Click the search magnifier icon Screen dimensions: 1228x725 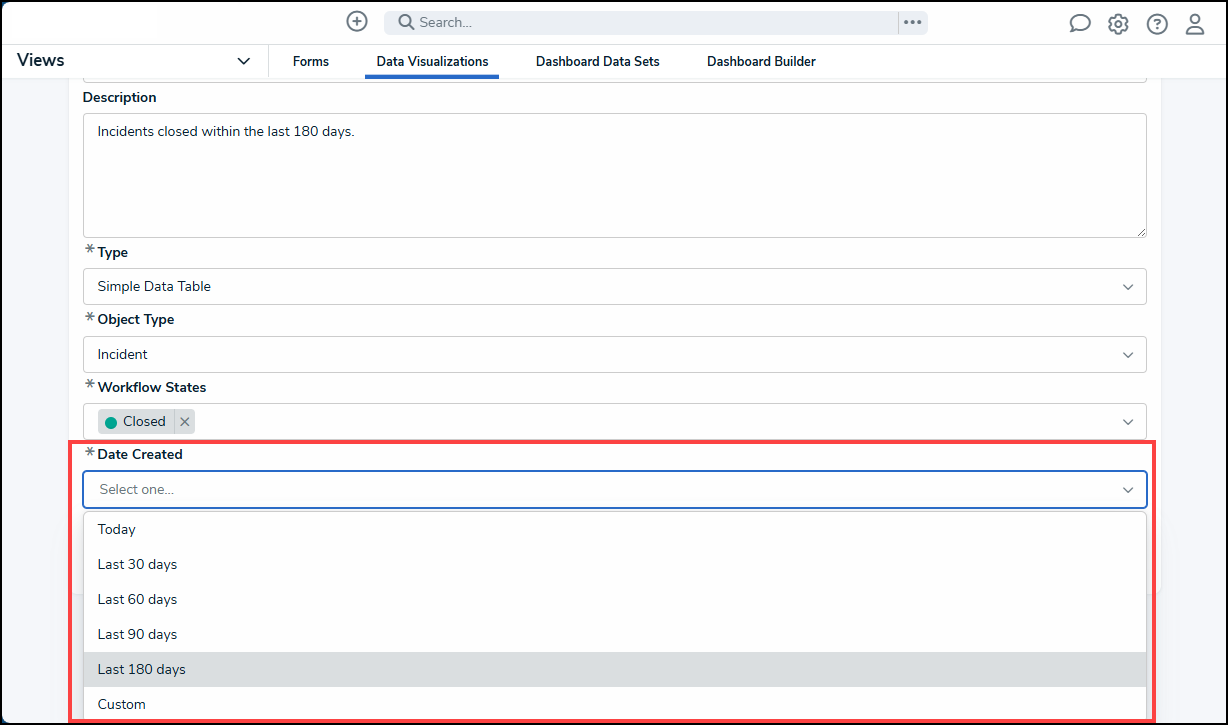(x=406, y=22)
